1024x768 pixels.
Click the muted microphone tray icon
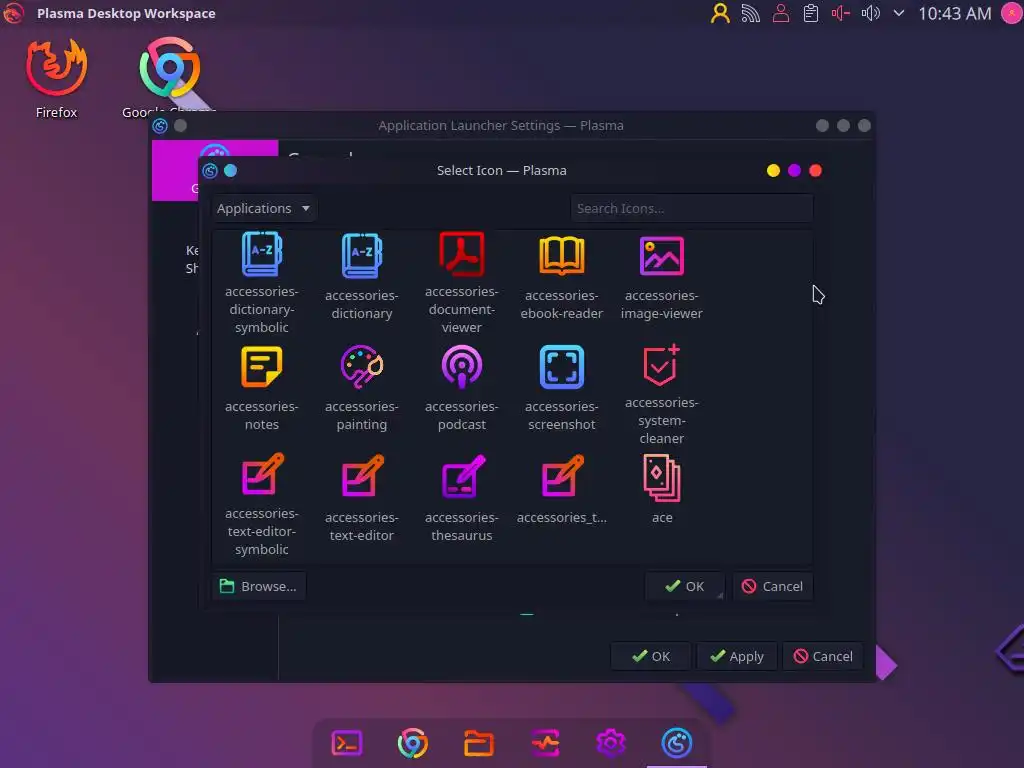tap(840, 13)
